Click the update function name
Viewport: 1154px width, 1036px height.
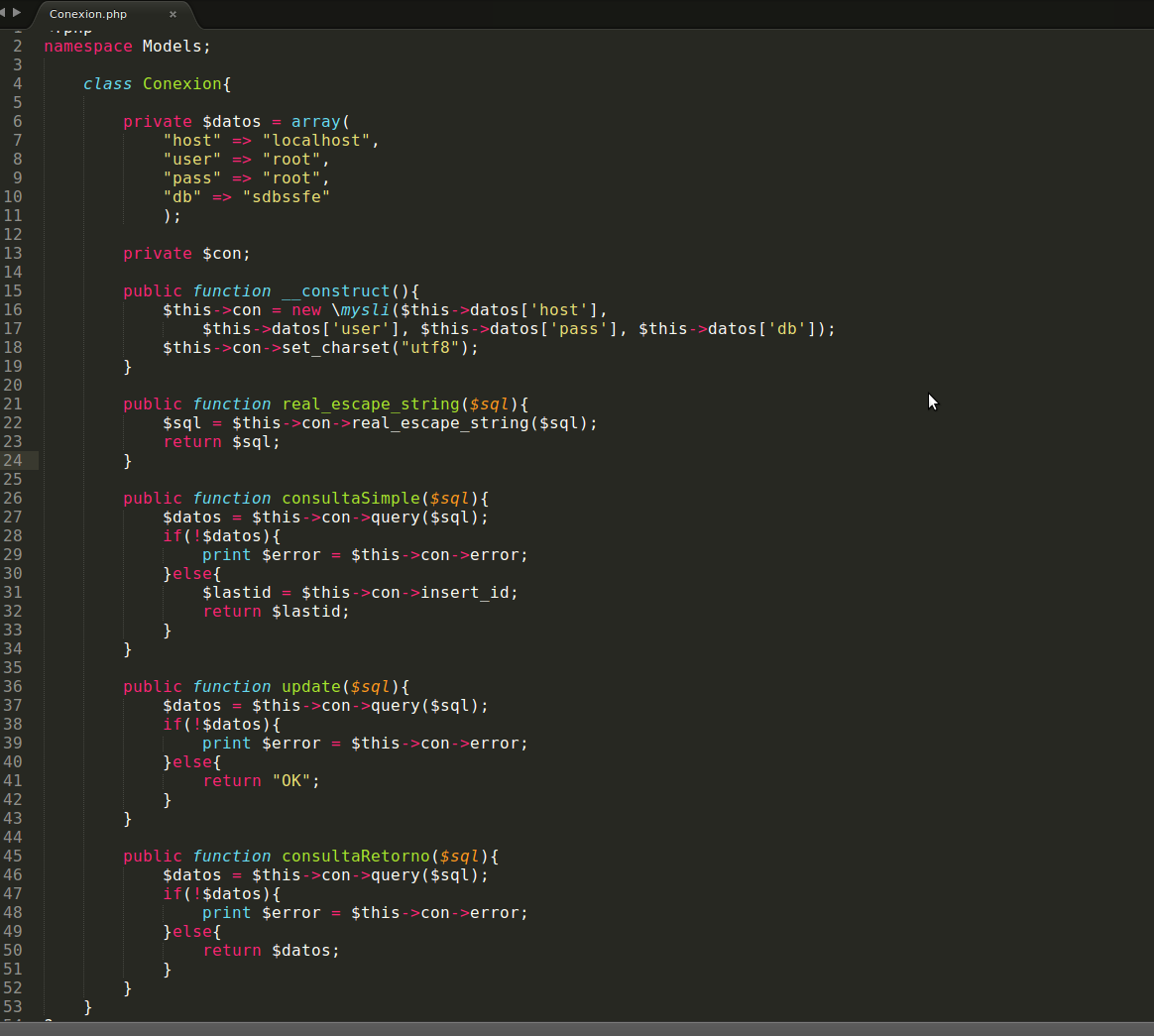[x=310, y=686]
